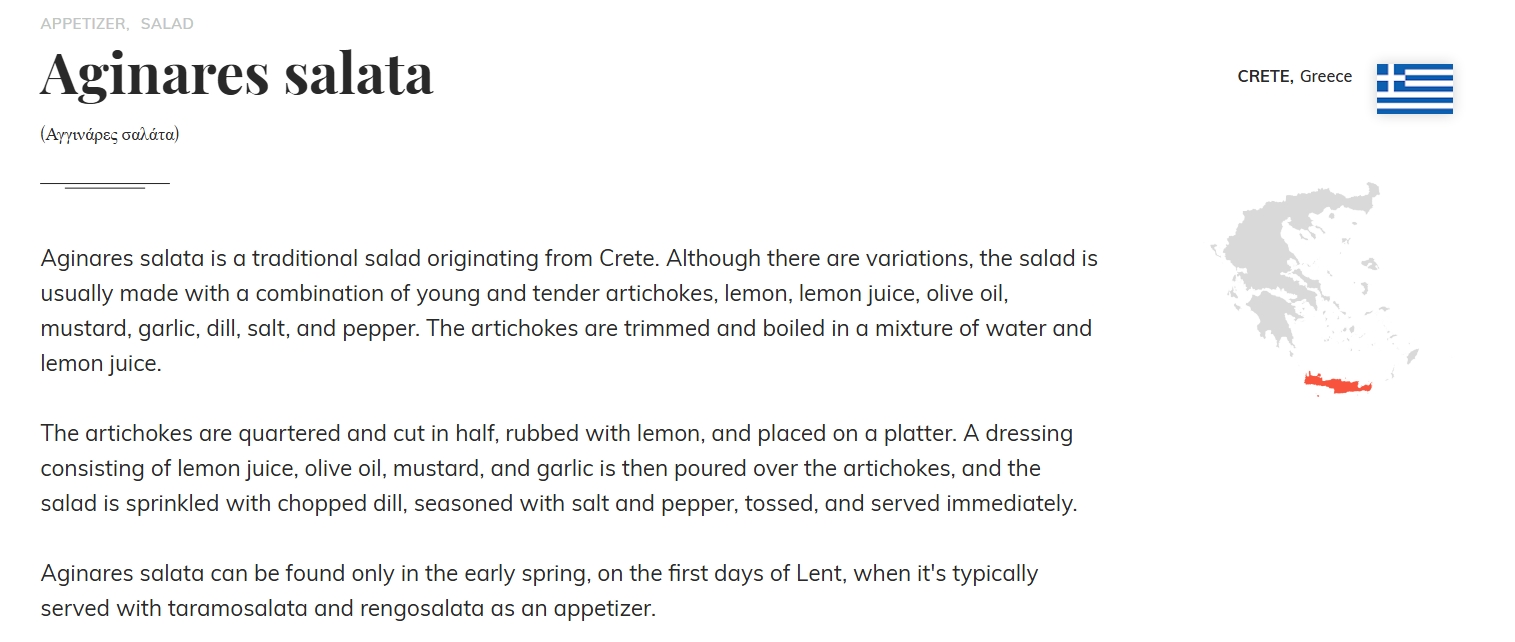
Task: Click the word taramosalata in the text
Action: 264,608
